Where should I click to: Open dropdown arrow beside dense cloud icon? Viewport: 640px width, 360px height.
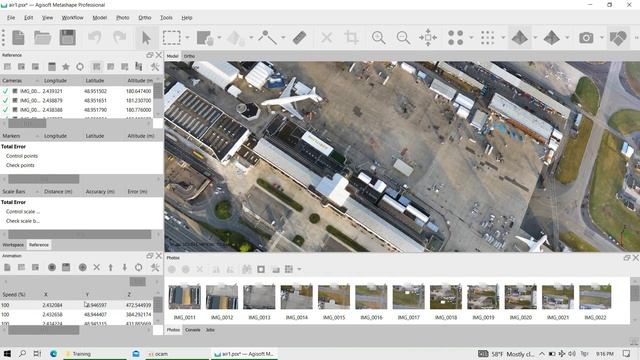[x=503, y=38]
